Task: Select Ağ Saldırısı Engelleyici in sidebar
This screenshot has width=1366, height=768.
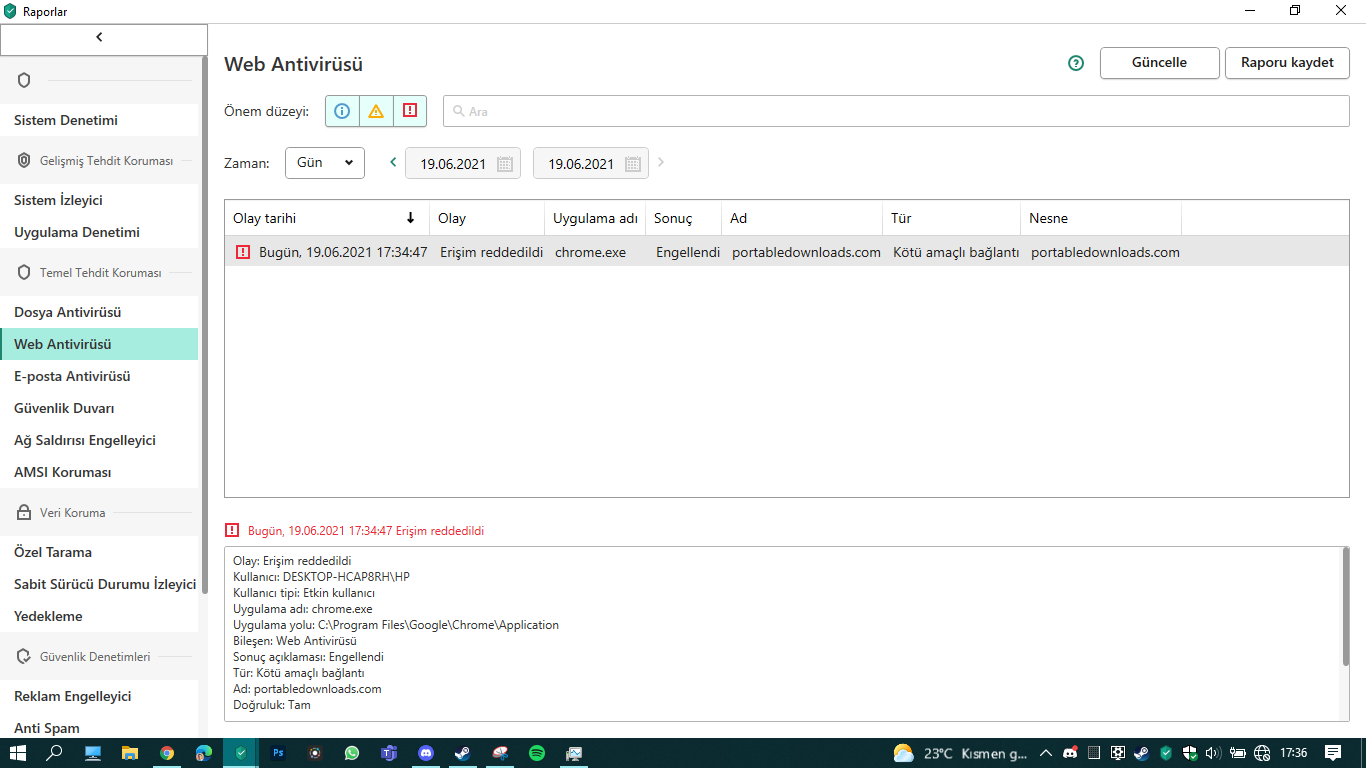Action: [99, 440]
